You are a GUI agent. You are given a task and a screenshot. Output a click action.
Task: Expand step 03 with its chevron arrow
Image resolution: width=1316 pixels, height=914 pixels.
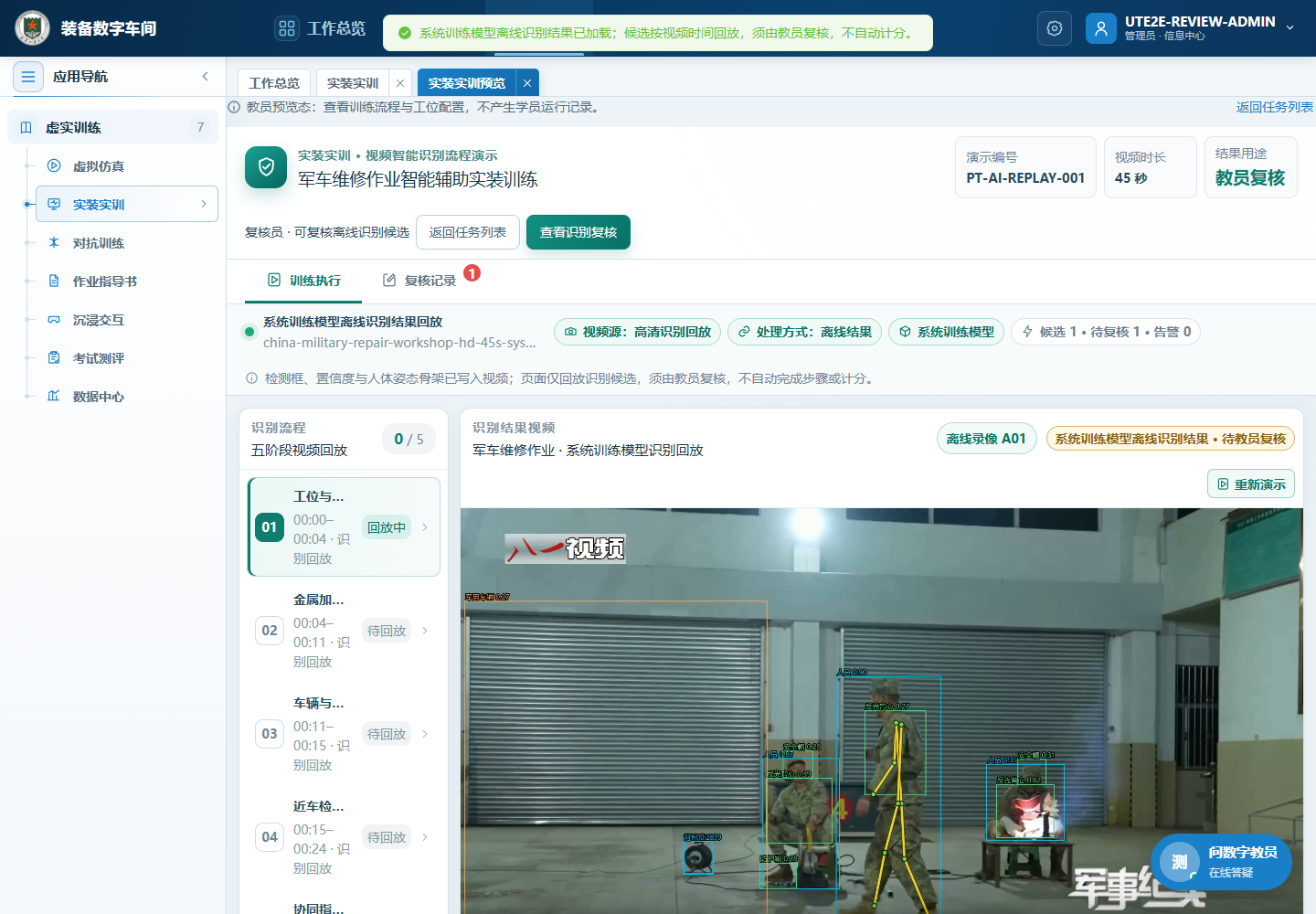click(x=425, y=734)
